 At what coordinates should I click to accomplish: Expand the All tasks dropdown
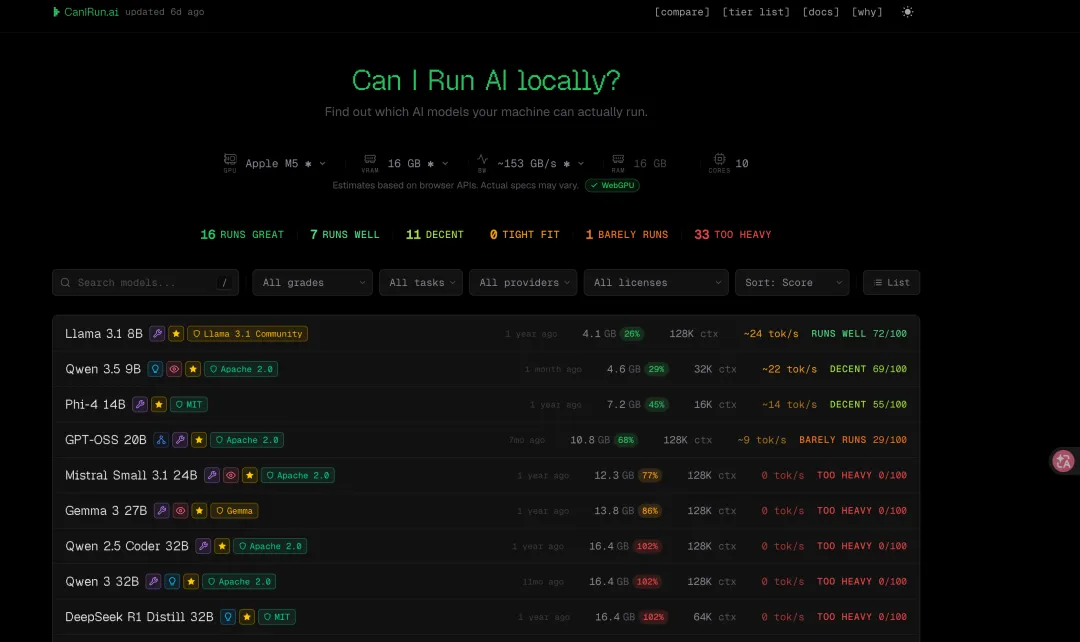(421, 282)
